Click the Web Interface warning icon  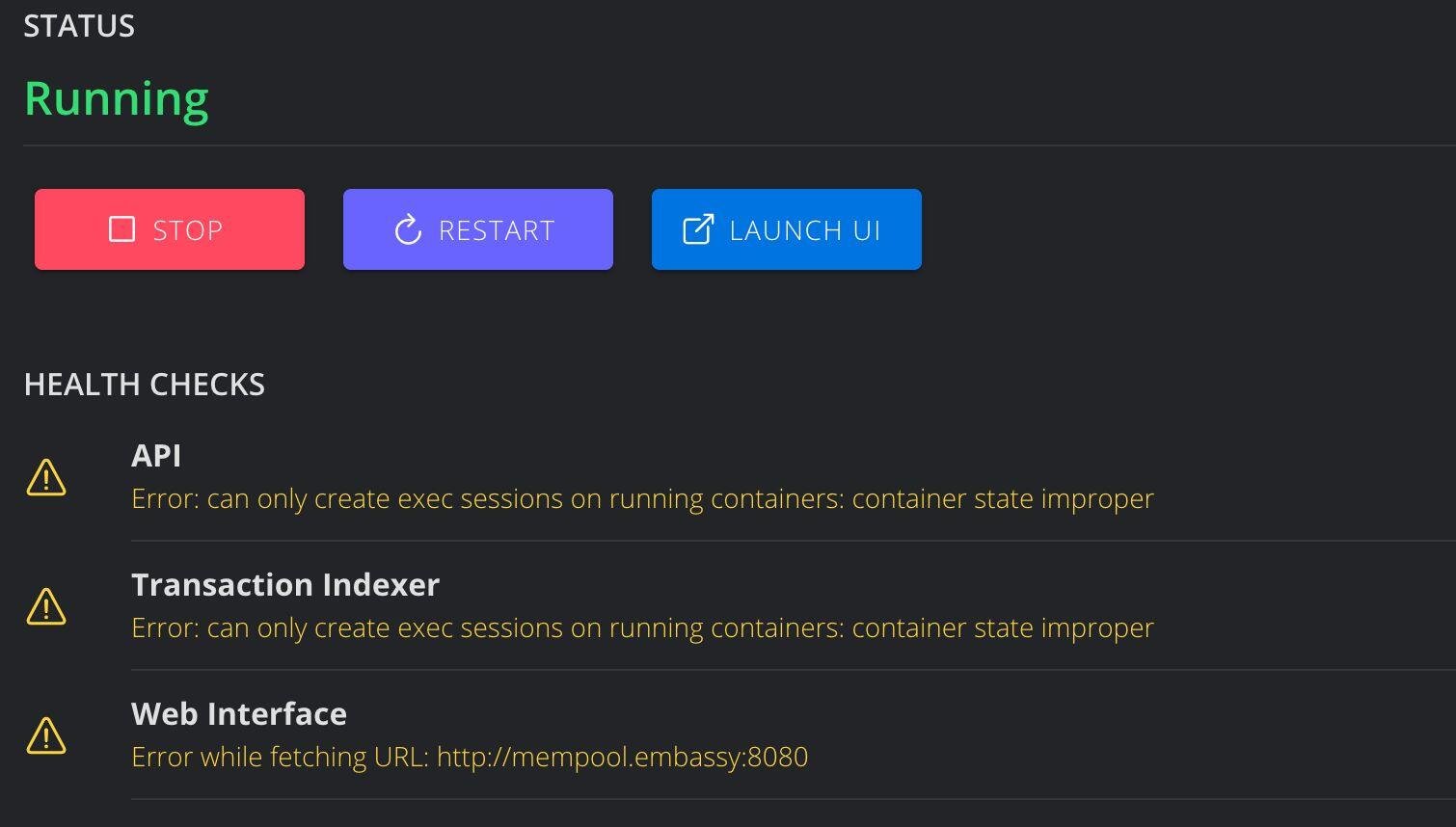[x=46, y=735]
